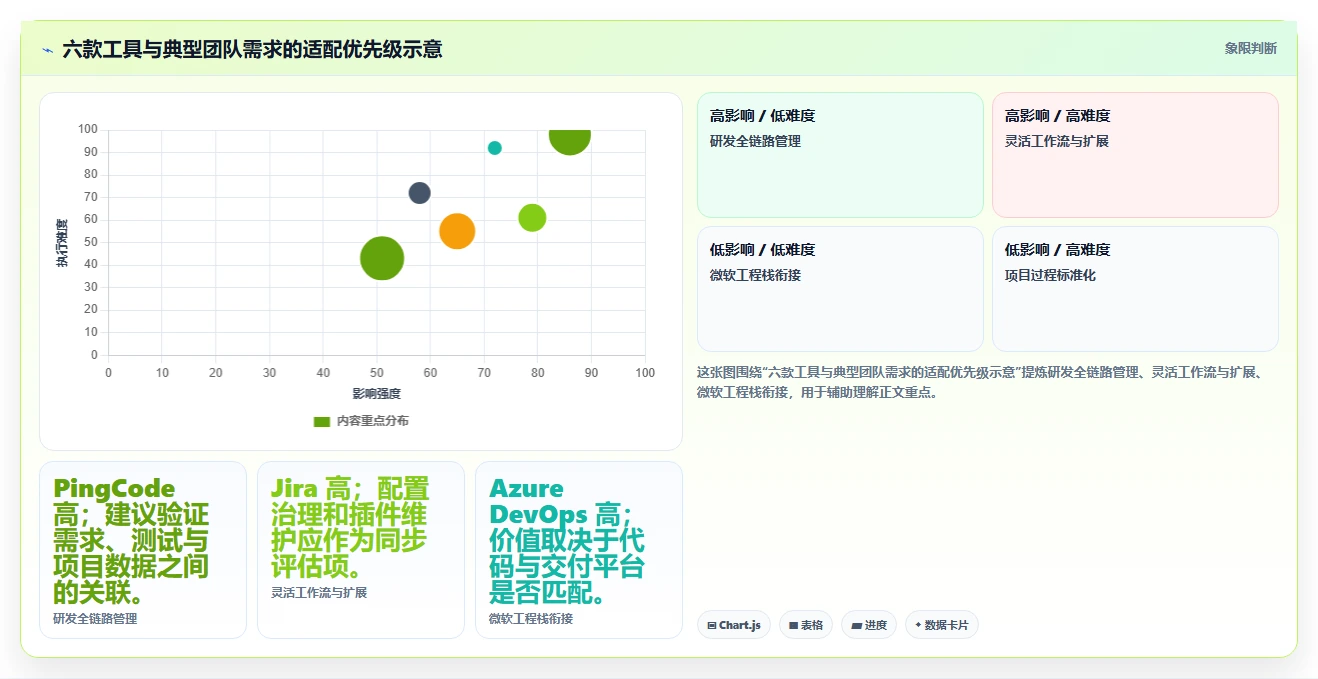1318x679 pixels.
Task: Click the diamond icon in 数据卡片 tag
Action: pyautogui.click(x=918, y=625)
